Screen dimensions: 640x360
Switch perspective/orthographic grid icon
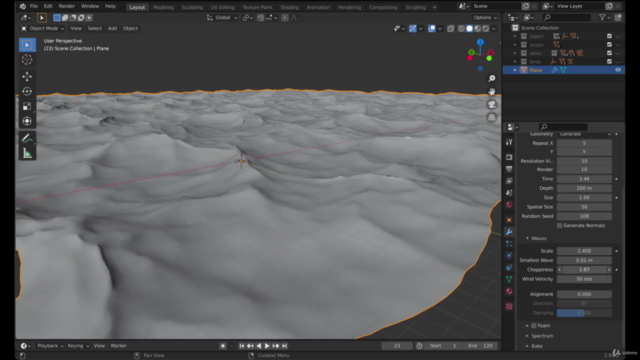(x=492, y=118)
